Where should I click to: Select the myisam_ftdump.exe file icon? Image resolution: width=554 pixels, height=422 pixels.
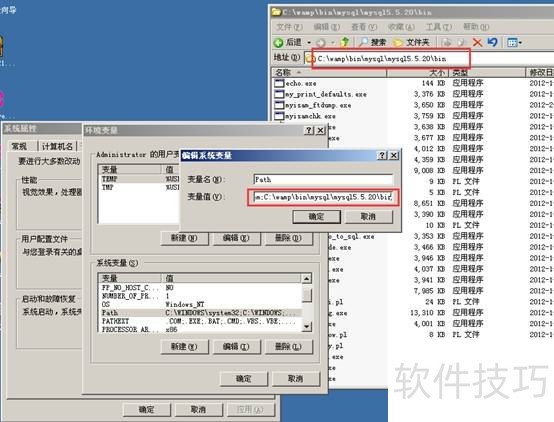279,105
